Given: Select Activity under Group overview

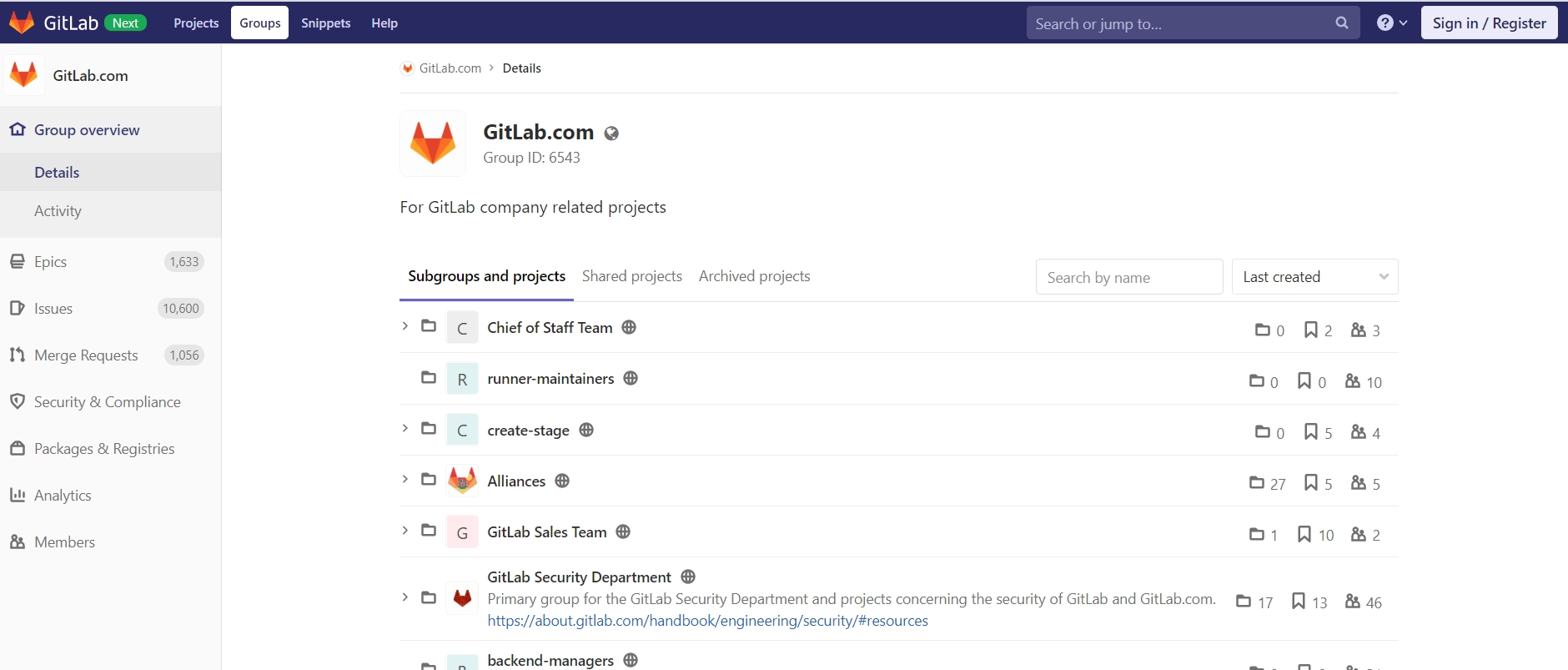Looking at the screenshot, I should pos(58,211).
